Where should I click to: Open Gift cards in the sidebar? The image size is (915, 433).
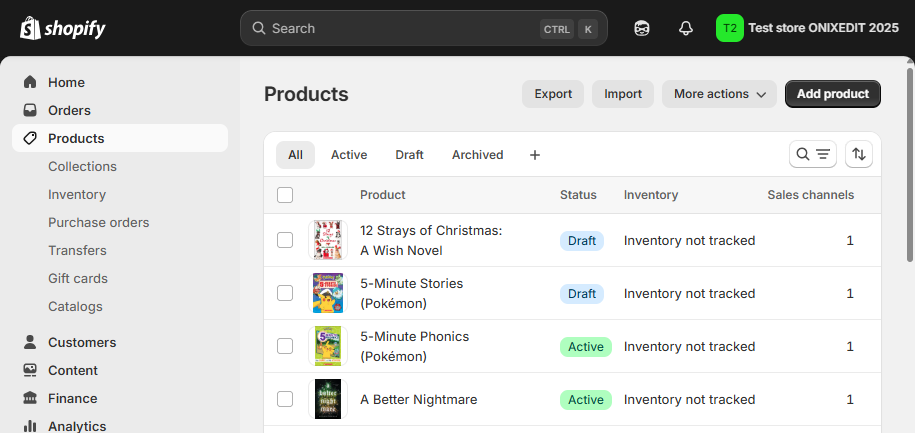click(78, 278)
